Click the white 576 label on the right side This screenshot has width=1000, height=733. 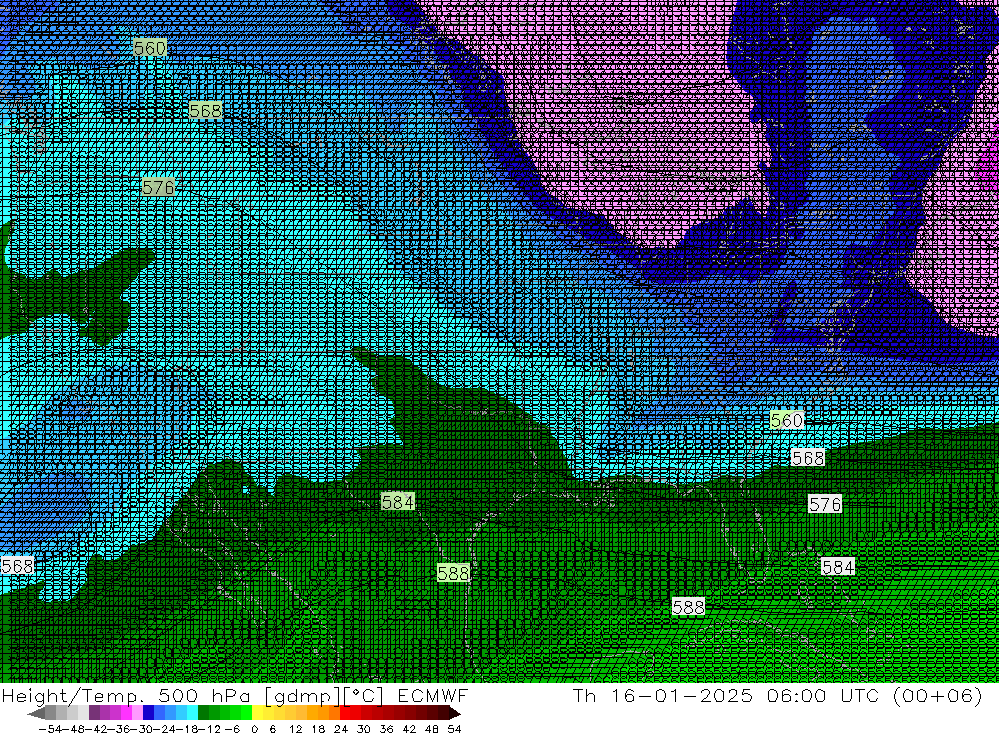825,505
